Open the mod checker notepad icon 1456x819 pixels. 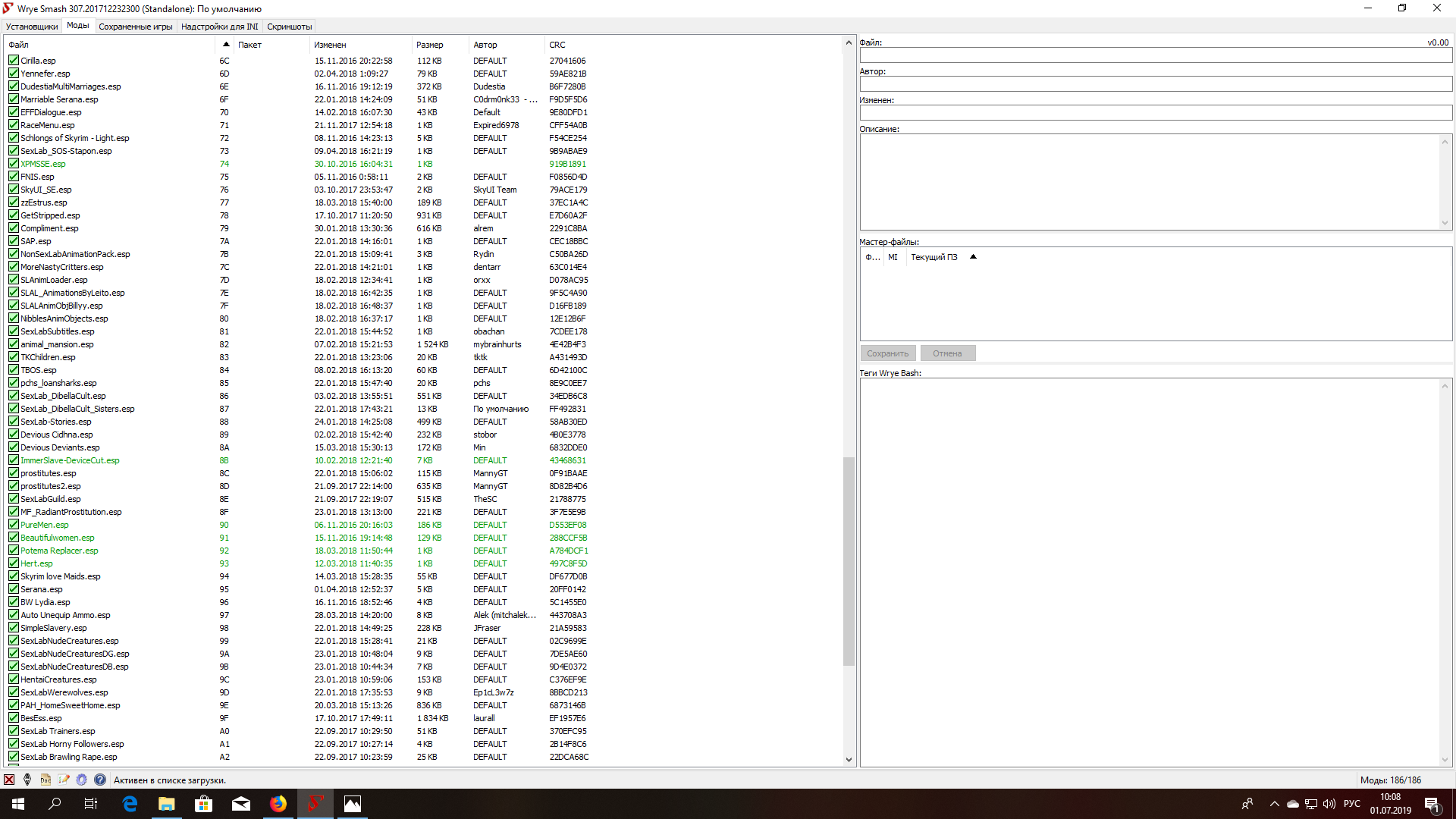coord(64,780)
